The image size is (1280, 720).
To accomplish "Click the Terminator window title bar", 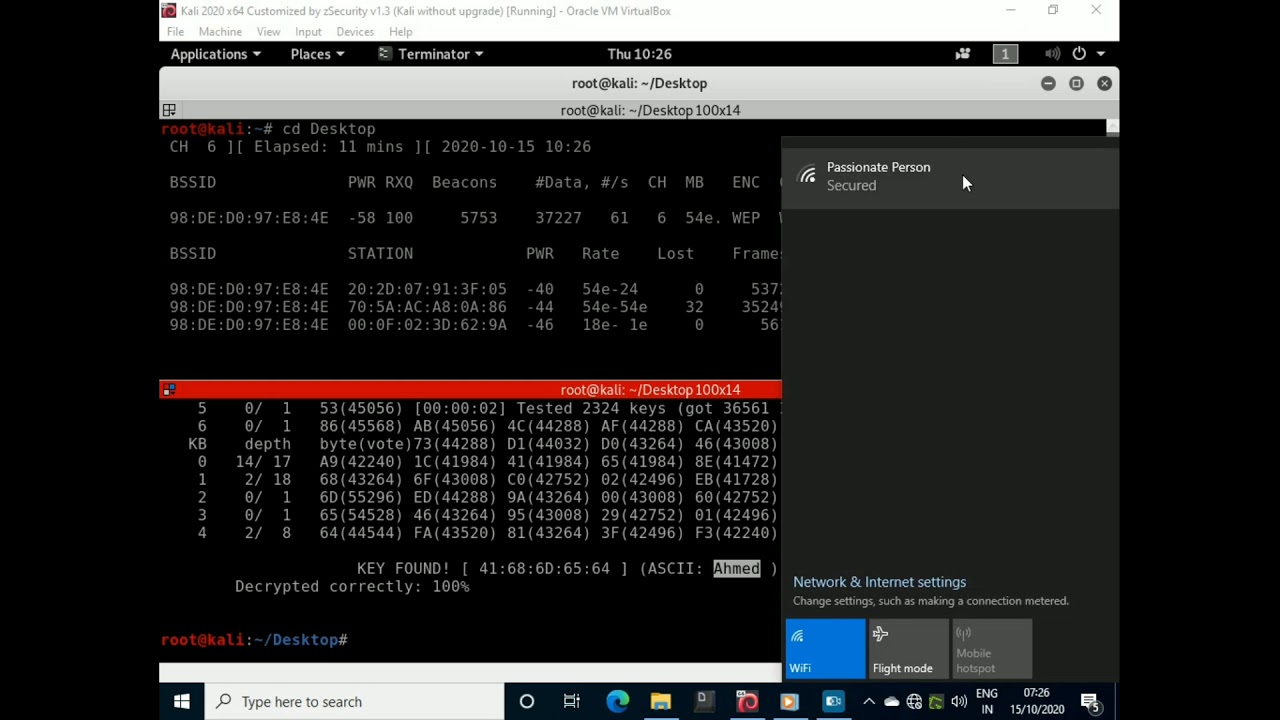I will [639, 84].
